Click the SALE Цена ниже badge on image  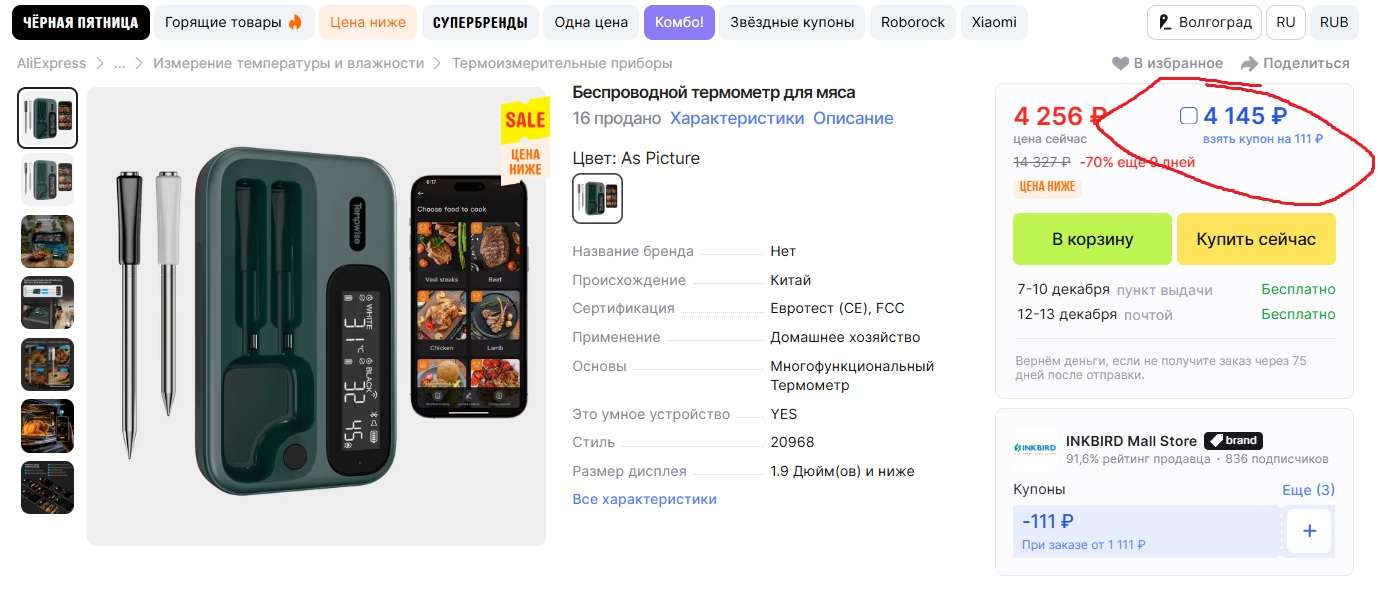coord(525,139)
